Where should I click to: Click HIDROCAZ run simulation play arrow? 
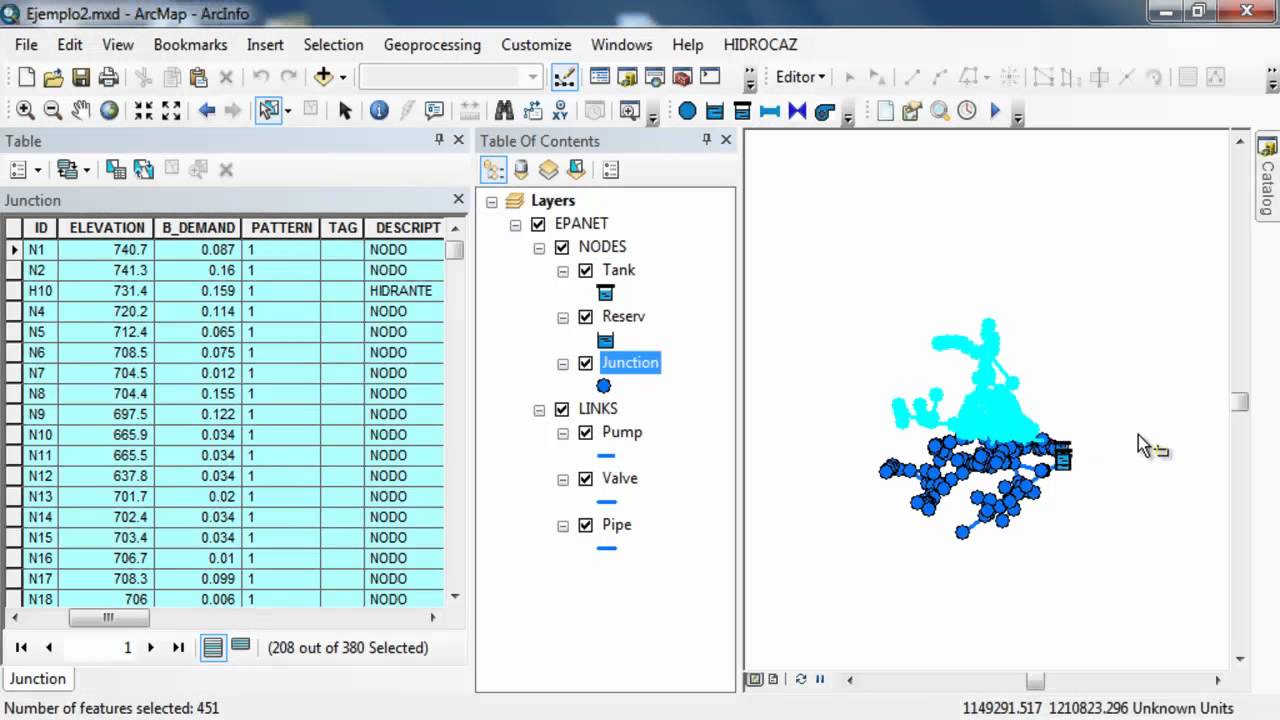995,111
